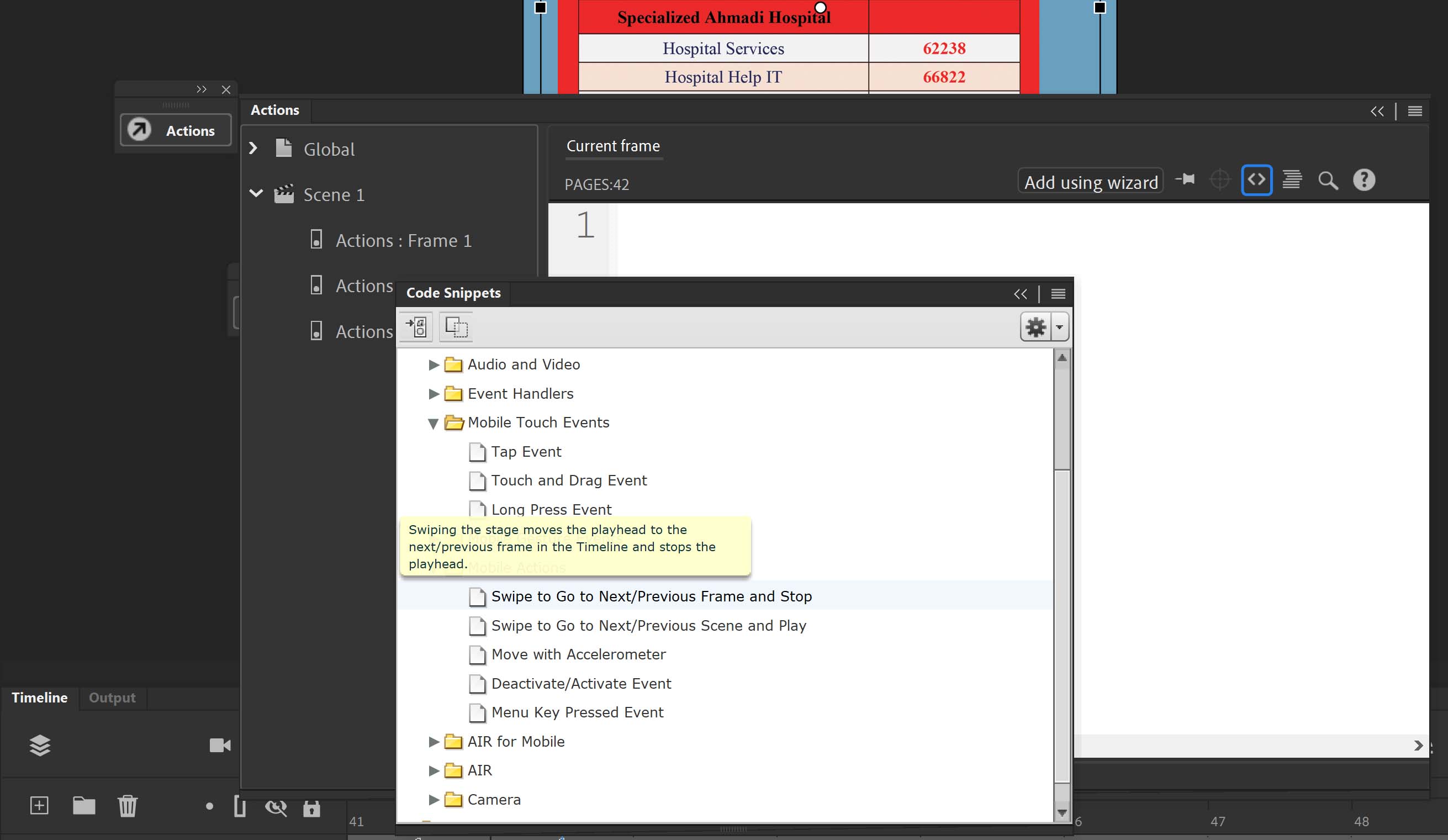Viewport: 1448px width, 840px height.
Task: Format the code with the format icon
Action: pyautogui.click(x=1292, y=180)
